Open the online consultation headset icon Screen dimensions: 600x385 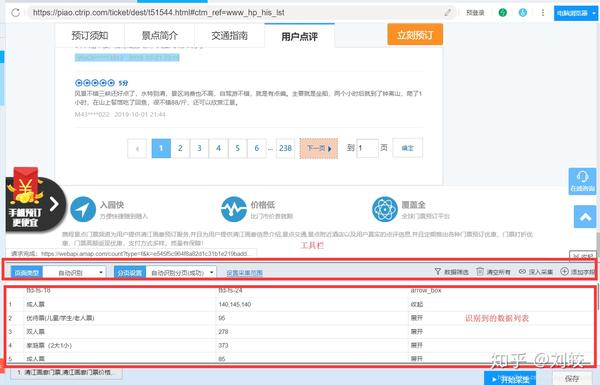[582, 181]
